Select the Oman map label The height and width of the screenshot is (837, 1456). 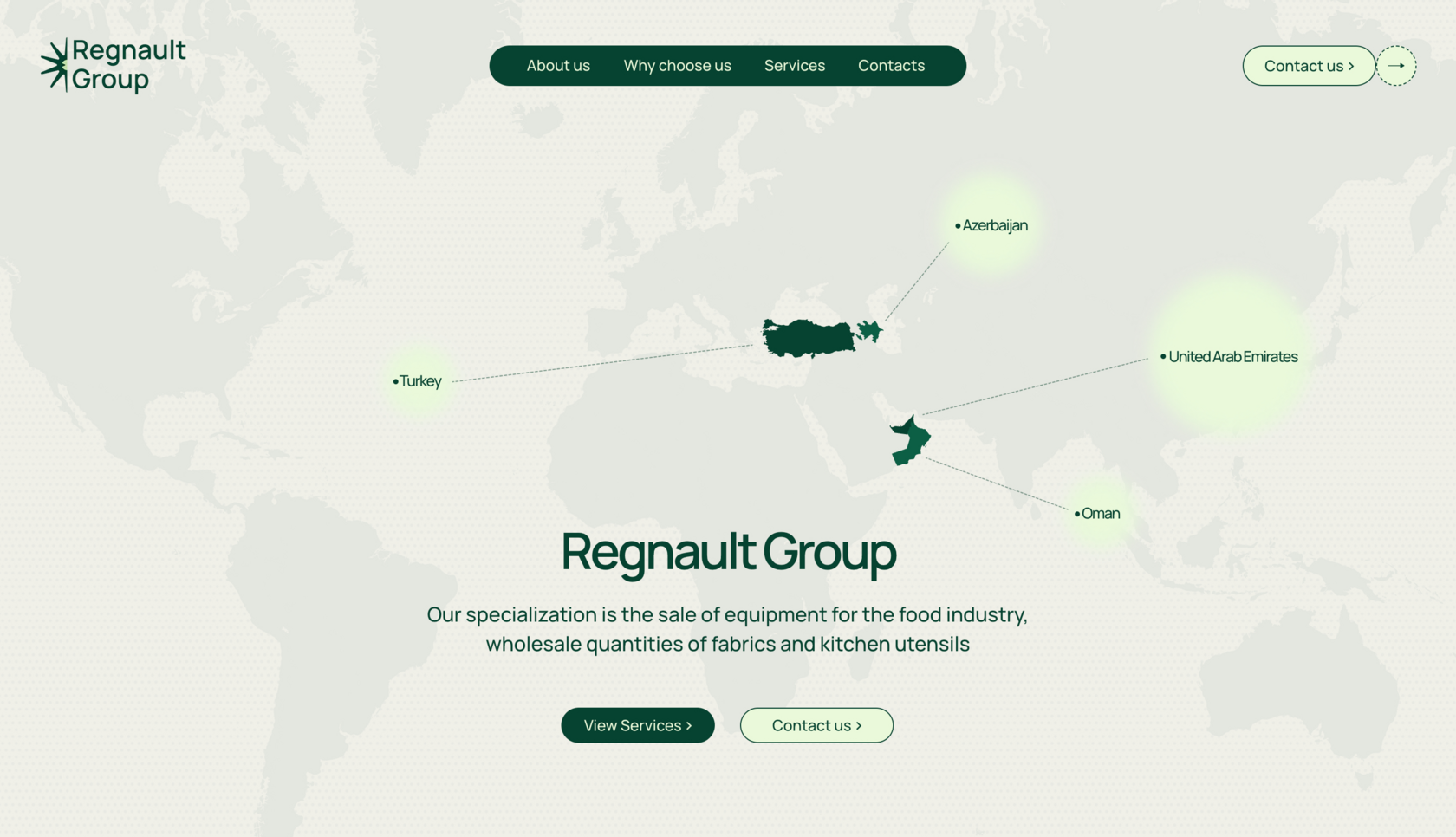coord(1100,514)
